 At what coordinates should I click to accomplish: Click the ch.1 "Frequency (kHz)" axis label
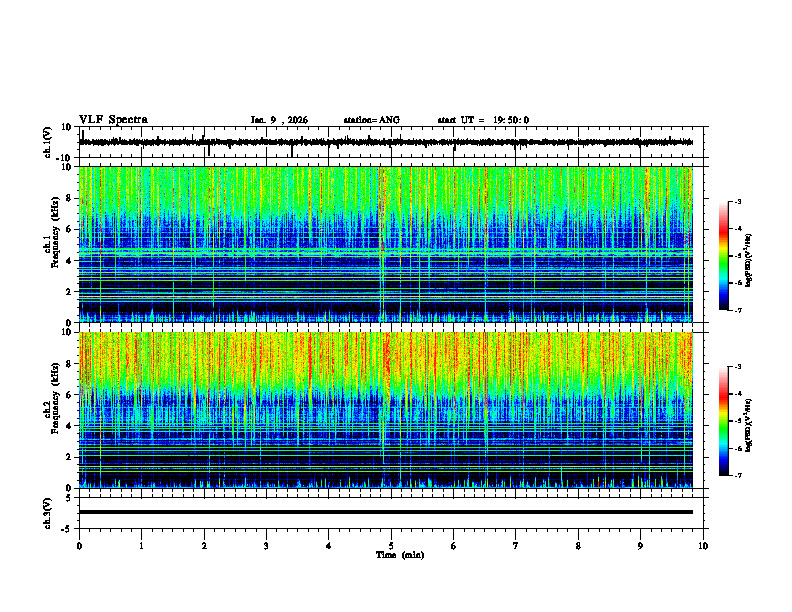click(55, 233)
